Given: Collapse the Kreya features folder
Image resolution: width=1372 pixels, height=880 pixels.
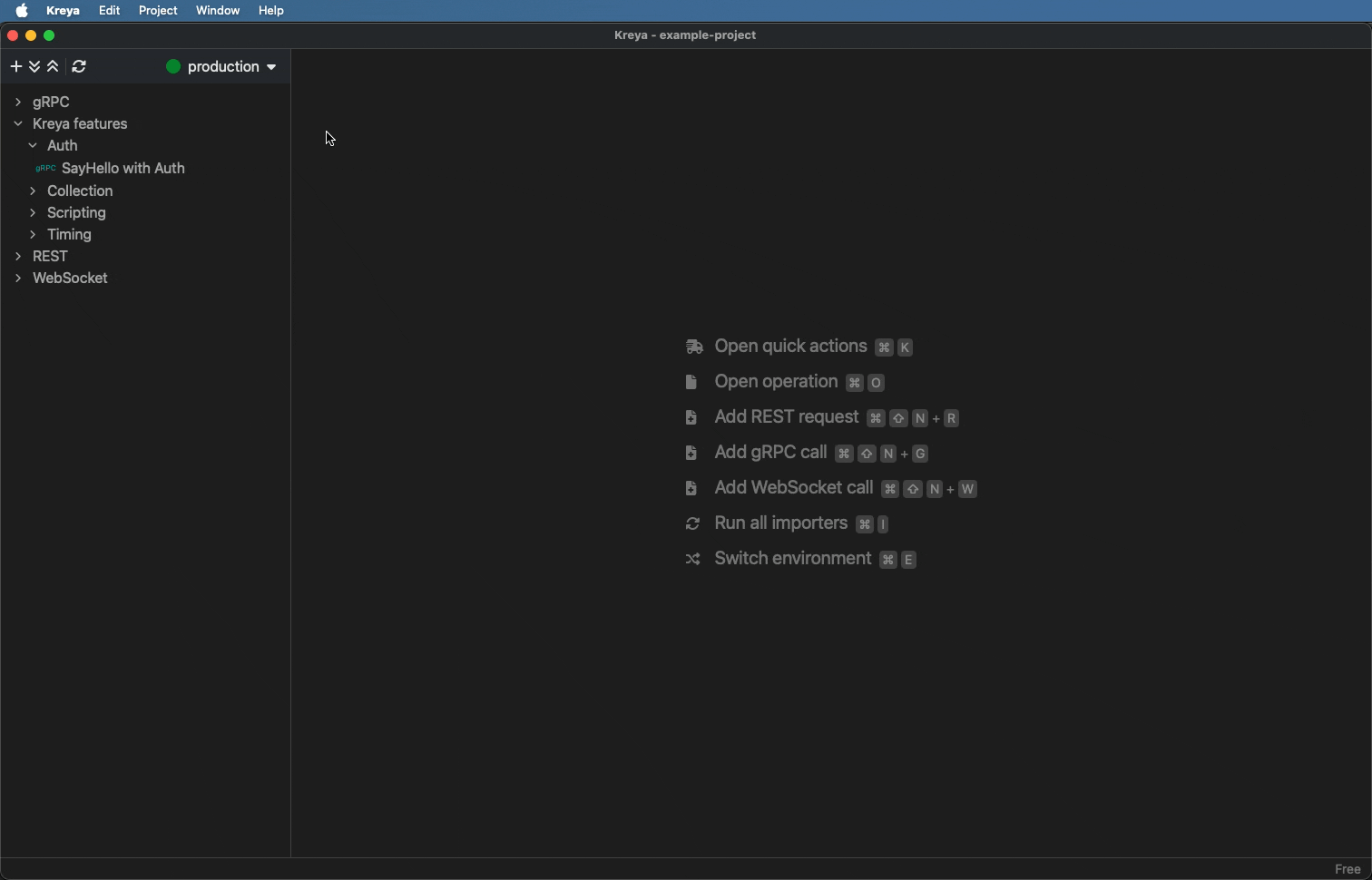Looking at the screenshot, I should pyautogui.click(x=18, y=123).
